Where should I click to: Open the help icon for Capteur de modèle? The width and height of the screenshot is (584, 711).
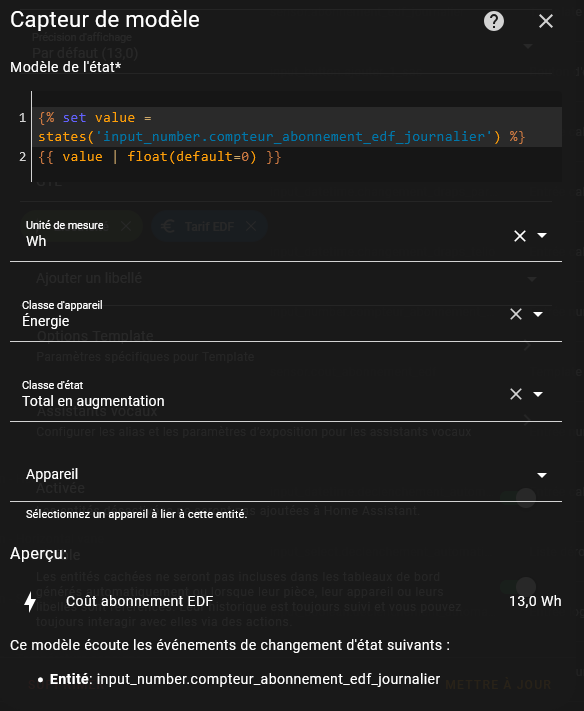[494, 21]
